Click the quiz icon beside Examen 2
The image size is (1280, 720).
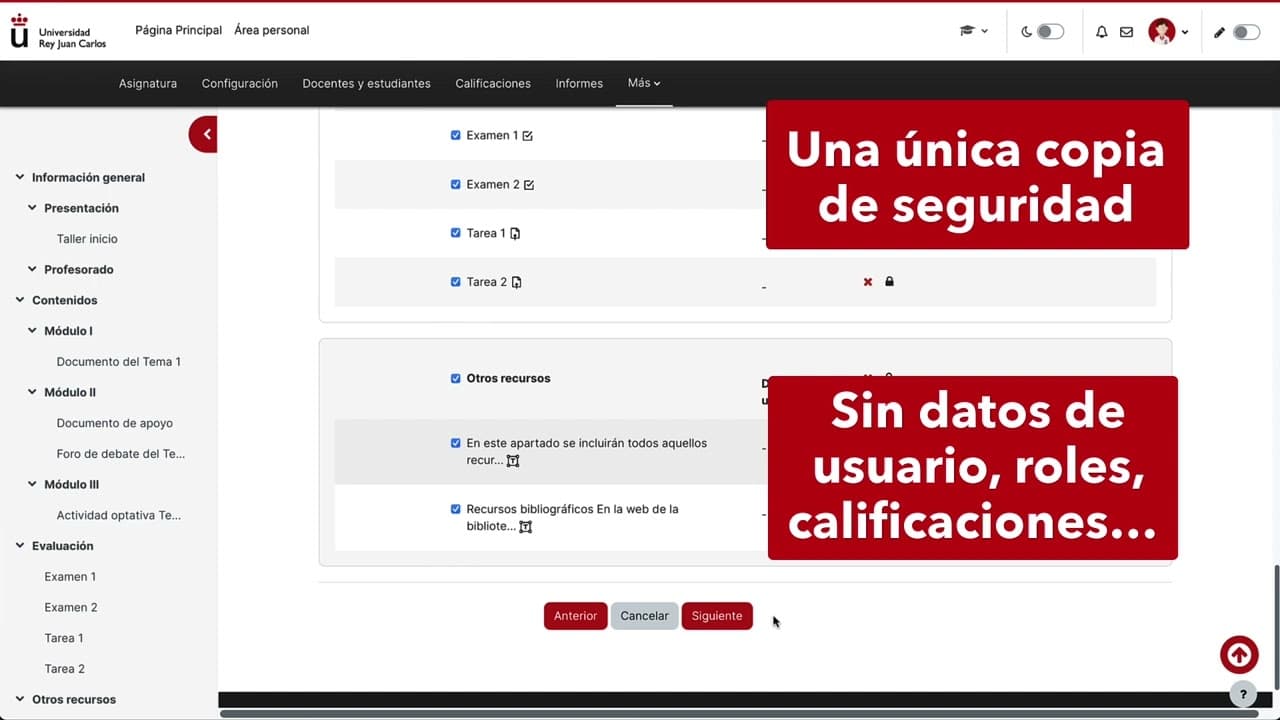[529, 185]
